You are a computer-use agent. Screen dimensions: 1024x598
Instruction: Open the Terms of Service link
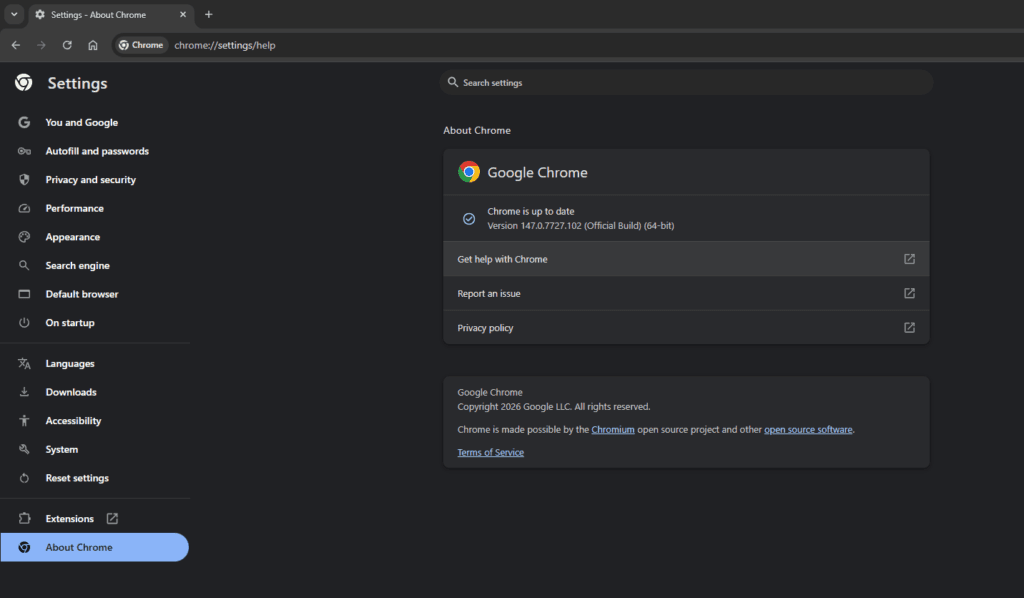pyautogui.click(x=490, y=453)
